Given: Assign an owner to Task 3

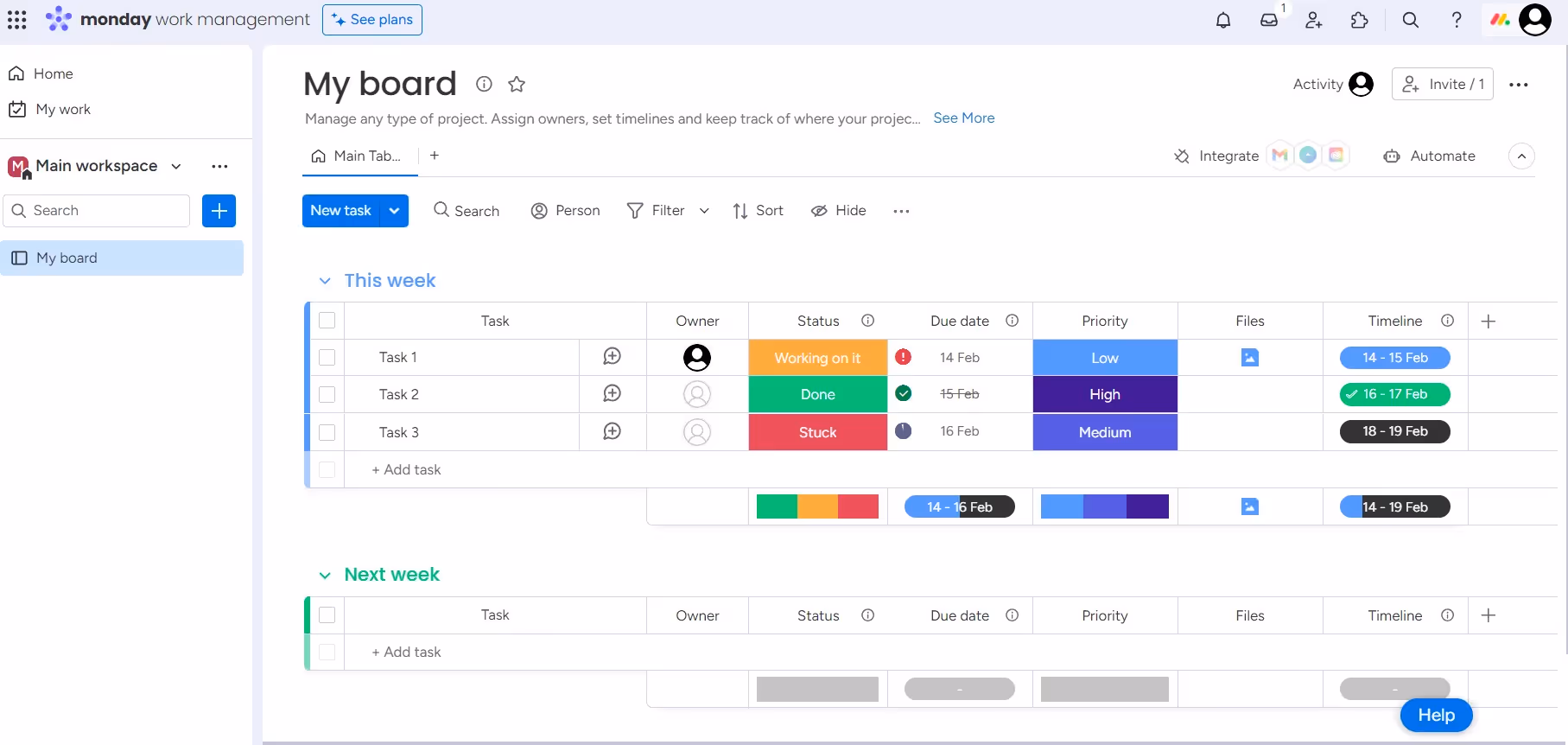Looking at the screenshot, I should pos(697,432).
